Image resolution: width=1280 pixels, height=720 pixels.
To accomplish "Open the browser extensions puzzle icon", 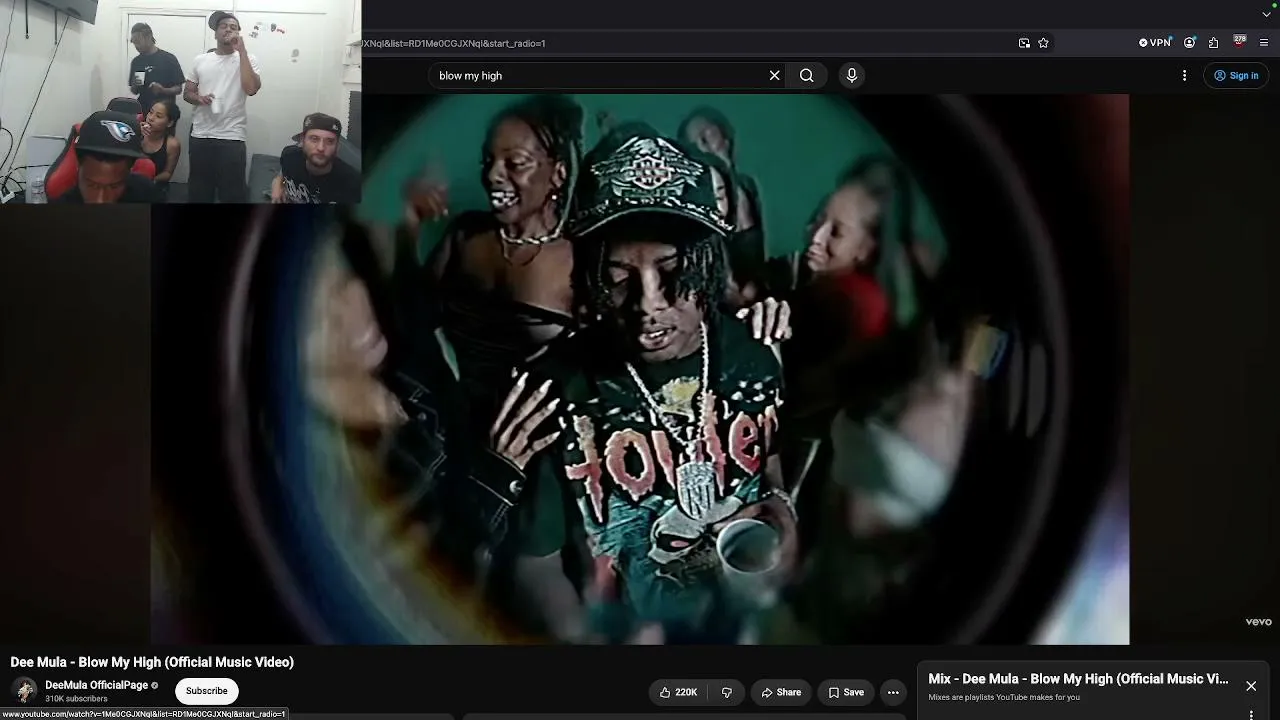I will tap(1213, 43).
